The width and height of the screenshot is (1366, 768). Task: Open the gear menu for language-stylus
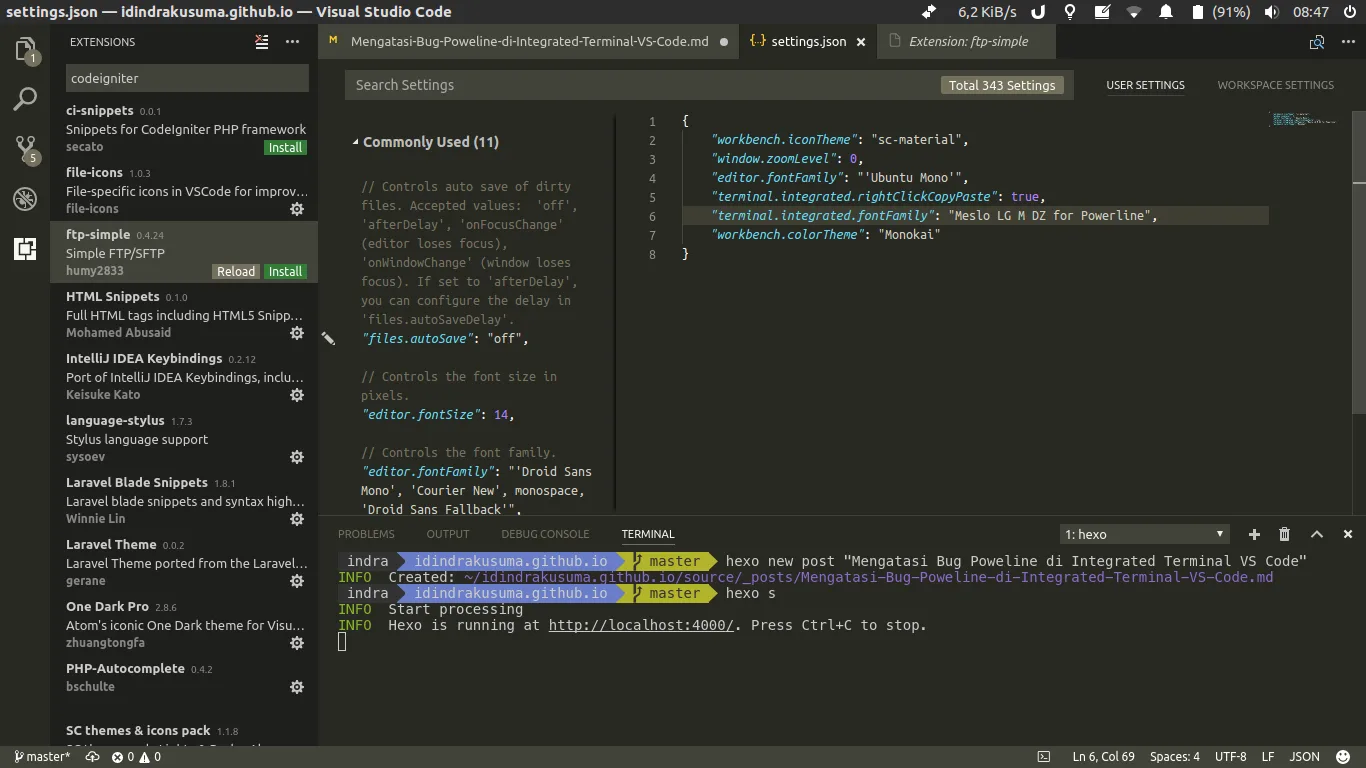297,457
